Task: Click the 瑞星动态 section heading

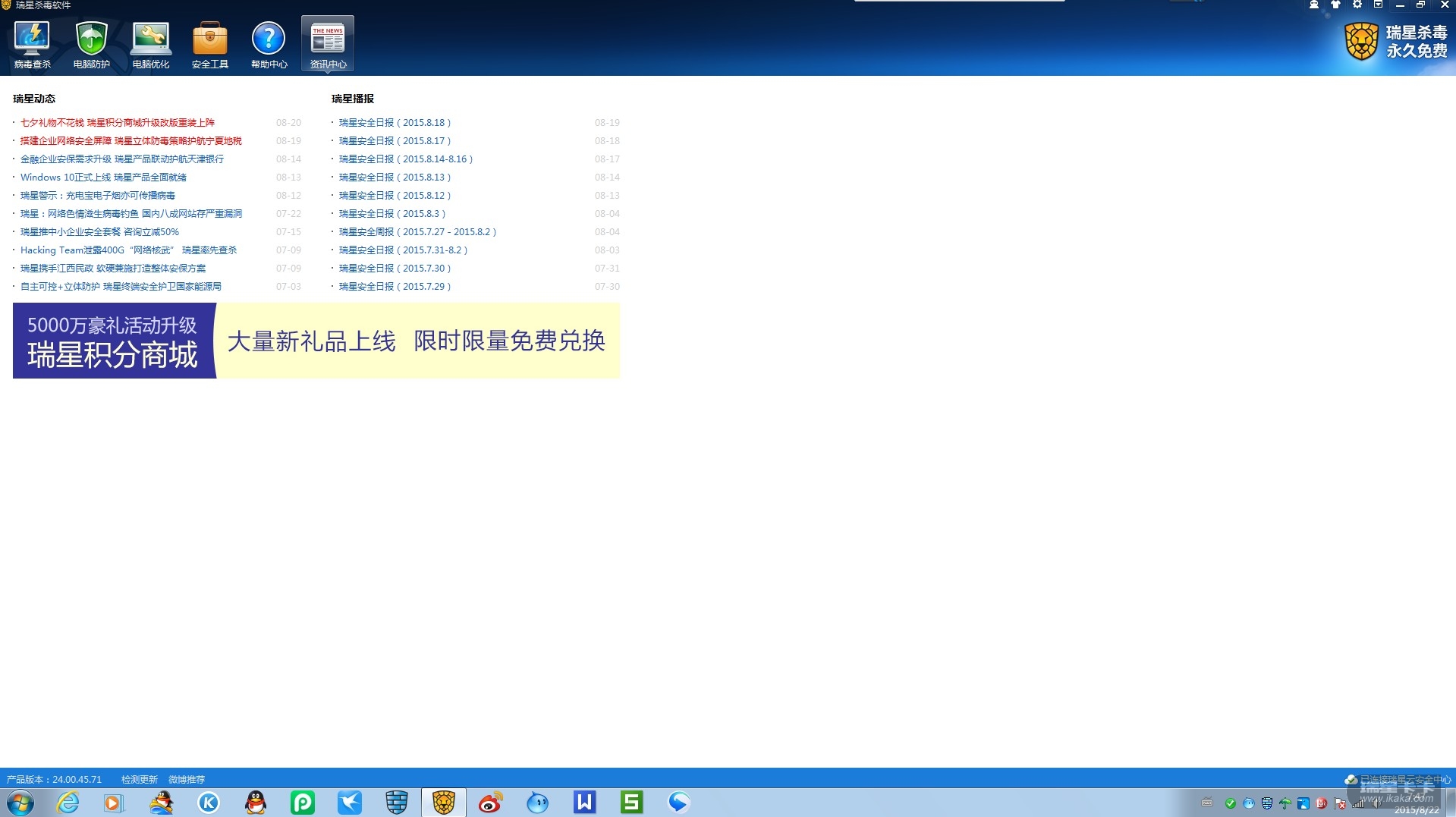Action: pyautogui.click(x=34, y=99)
